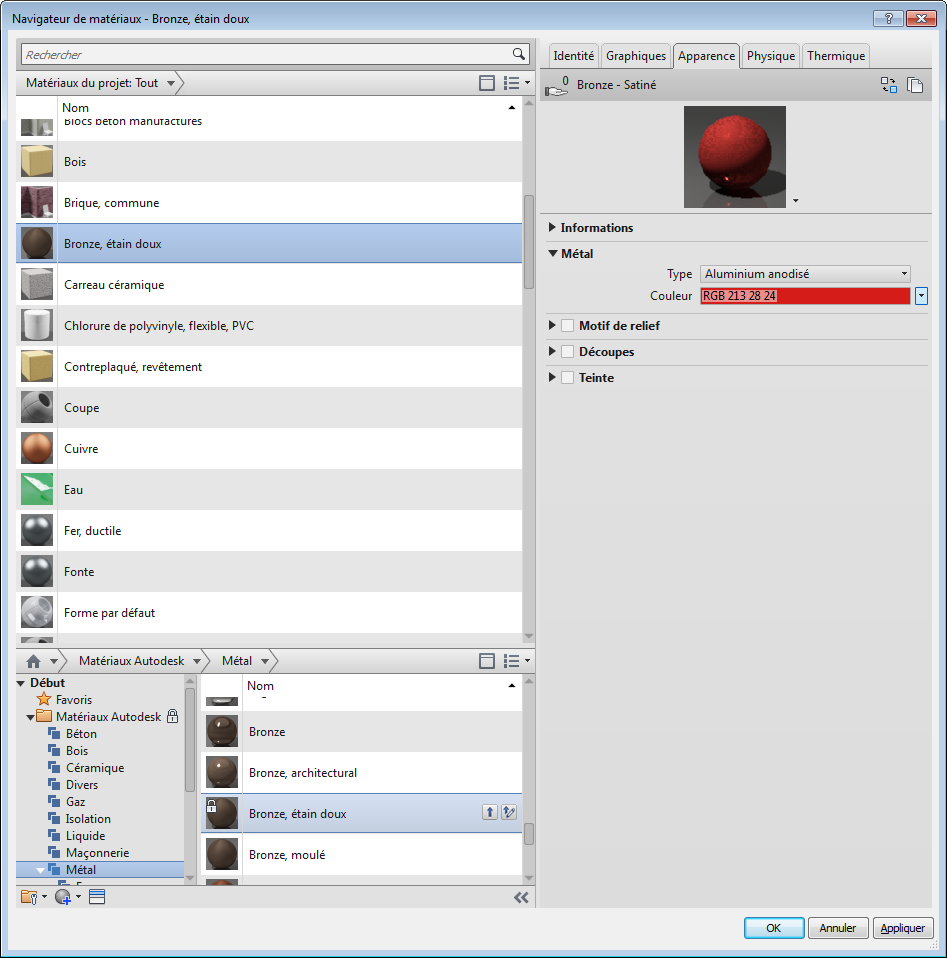Expand the Teinte section arrow
Screen dimensions: 947x958
(552, 377)
